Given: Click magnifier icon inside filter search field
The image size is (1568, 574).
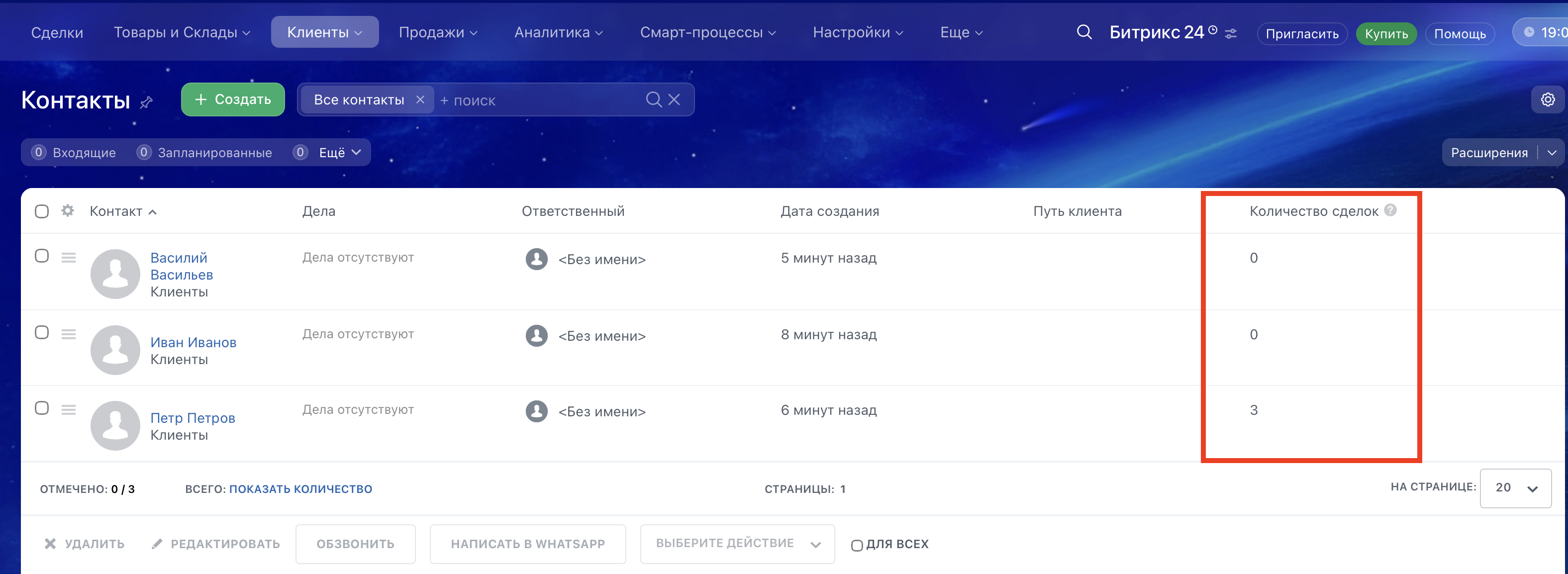Looking at the screenshot, I should coord(653,99).
